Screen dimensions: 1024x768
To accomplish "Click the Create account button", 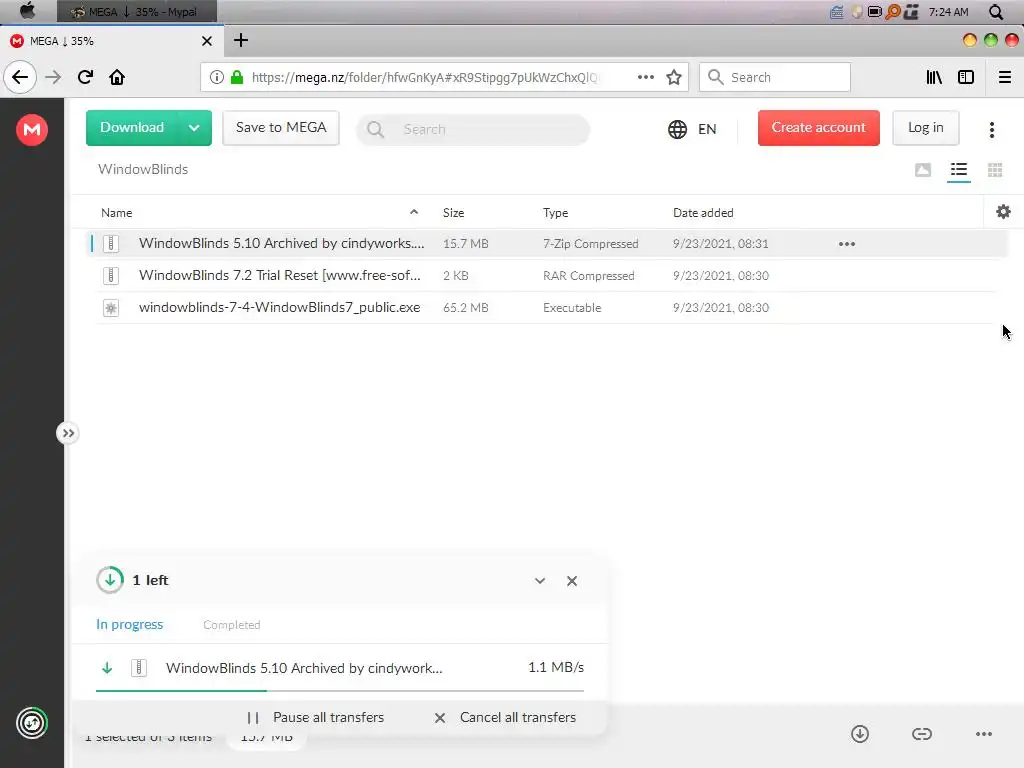I will pos(818,127).
